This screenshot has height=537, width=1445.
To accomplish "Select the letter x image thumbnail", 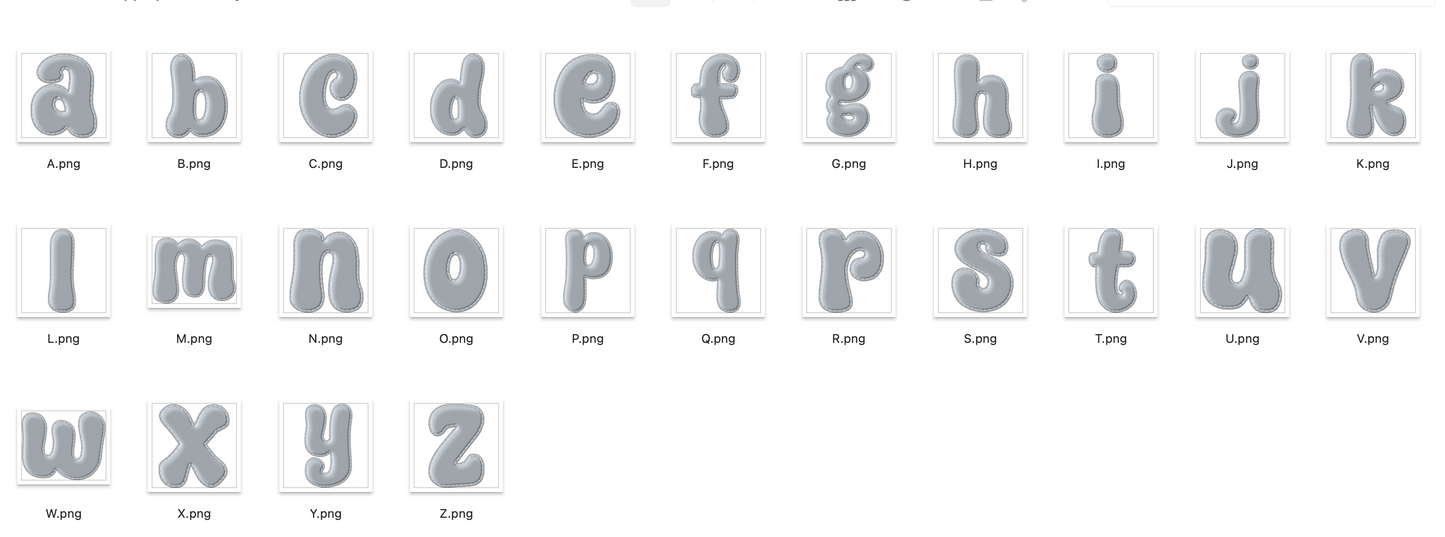I will click(194, 446).
